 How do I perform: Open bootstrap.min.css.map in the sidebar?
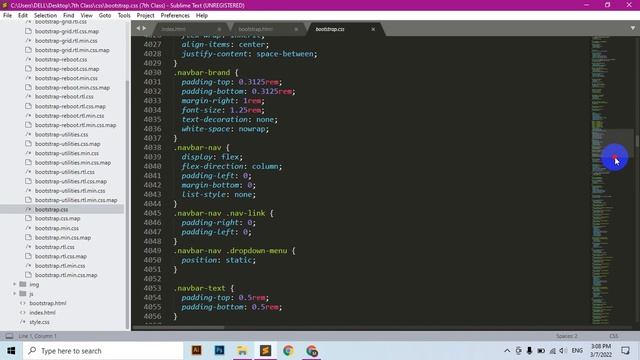[x=63, y=238]
